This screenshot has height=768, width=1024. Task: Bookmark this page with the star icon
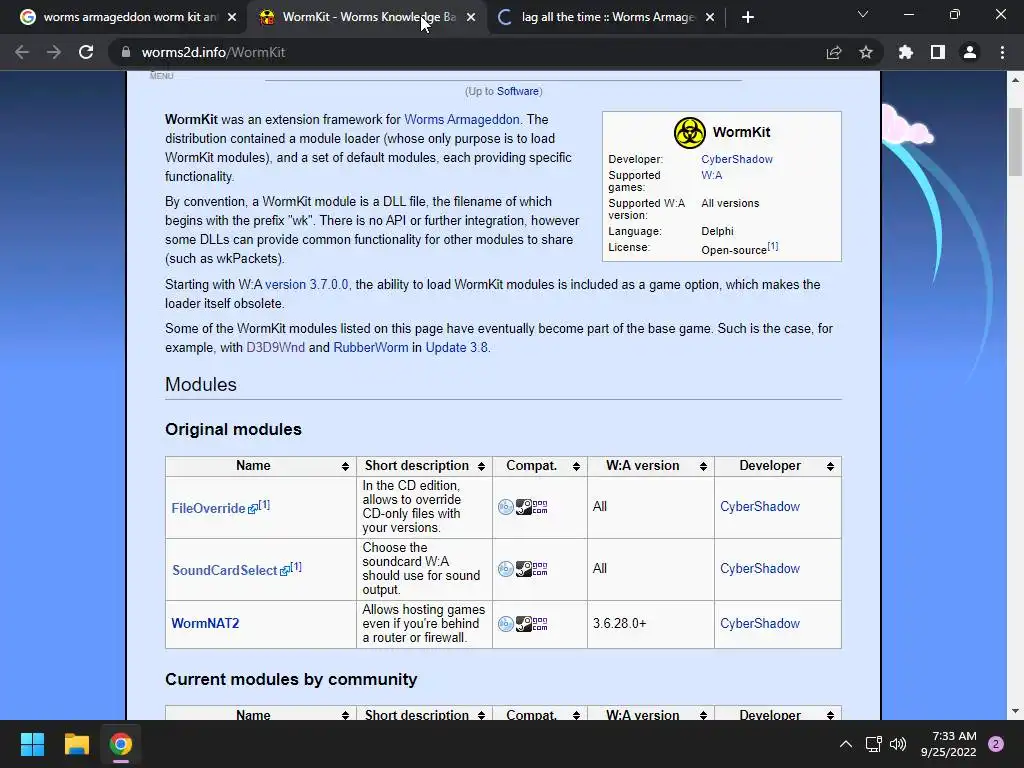point(866,52)
